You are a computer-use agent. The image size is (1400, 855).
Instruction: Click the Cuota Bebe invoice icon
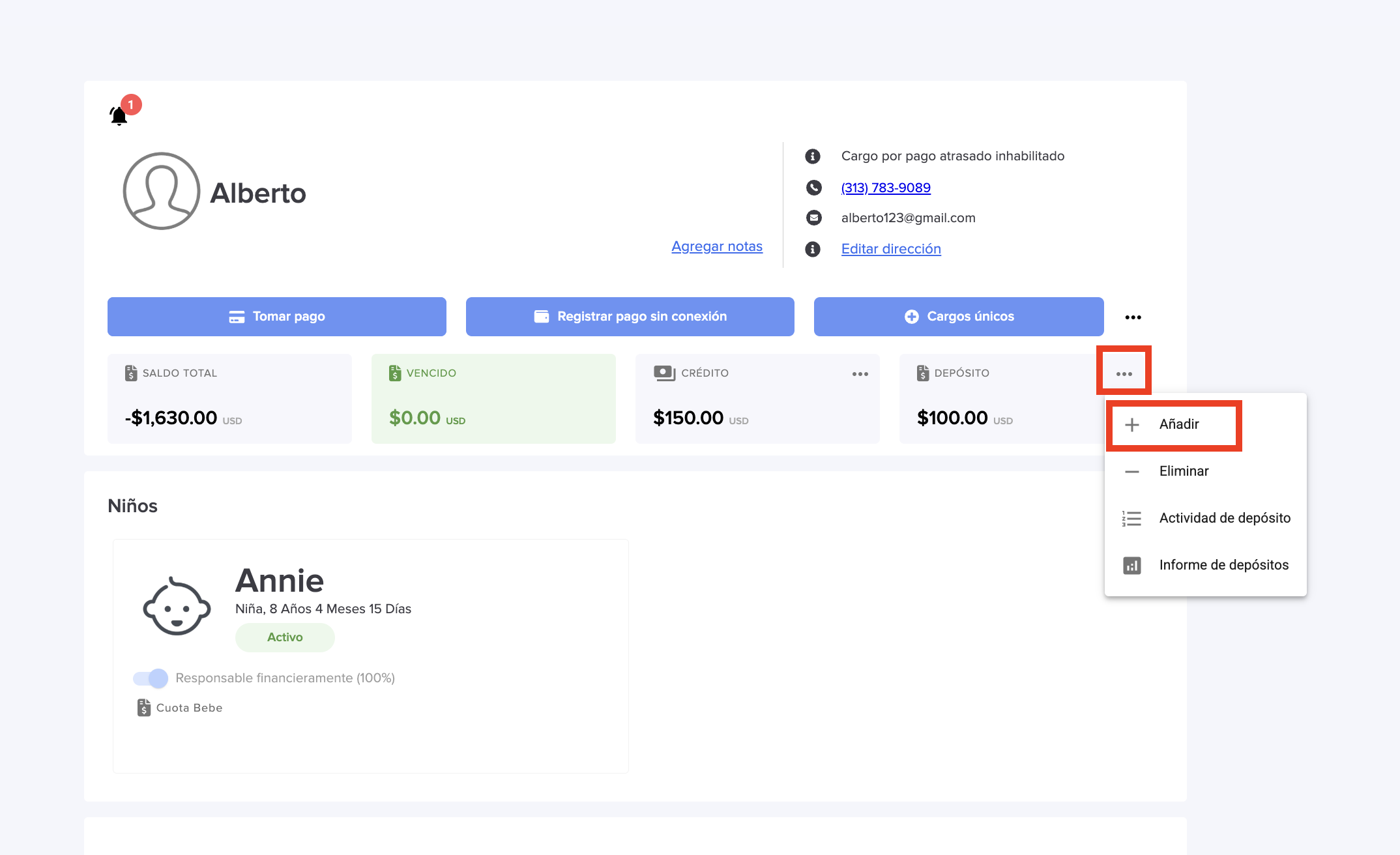144,708
